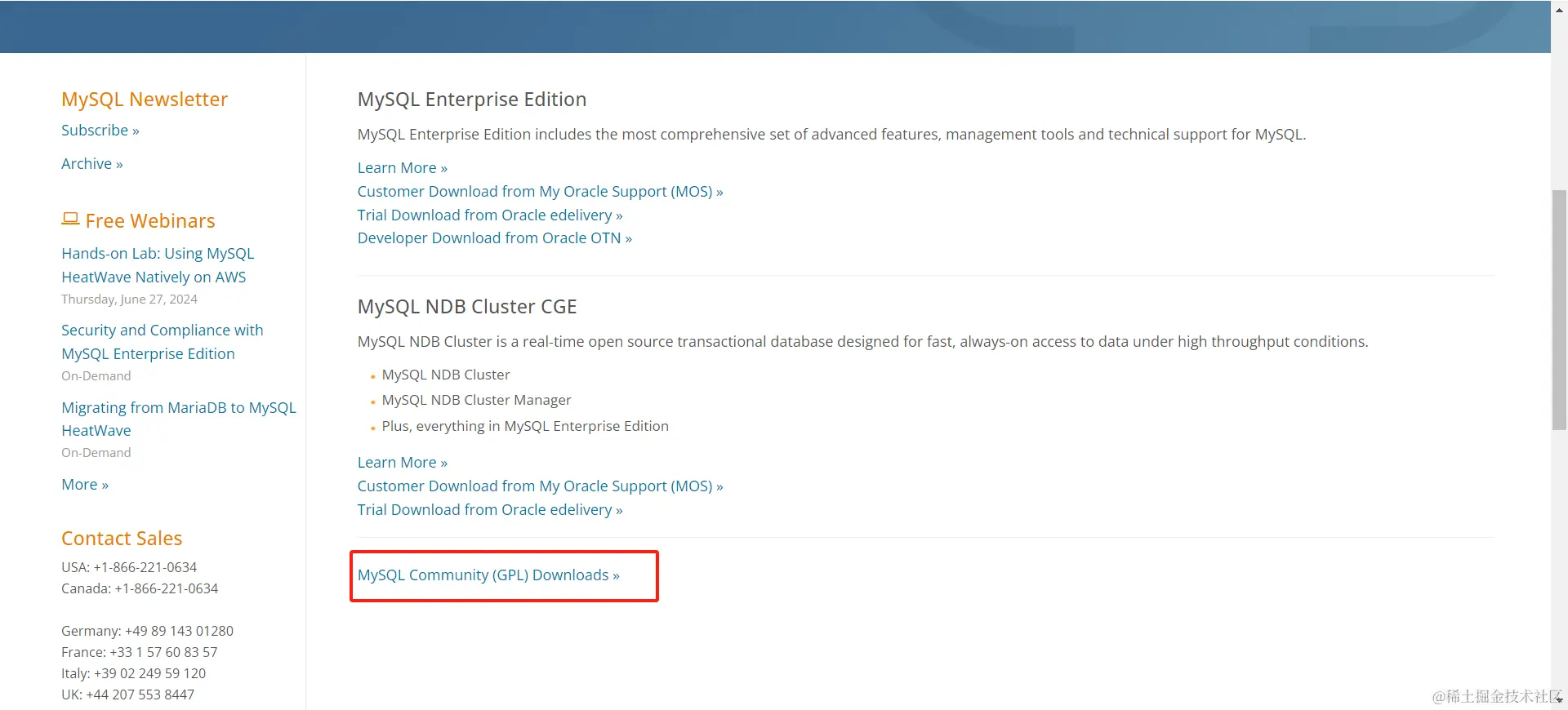This screenshot has width=1568, height=710.
Task: Click the vertical scrollbar thumb
Action: click(x=1559, y=310)
